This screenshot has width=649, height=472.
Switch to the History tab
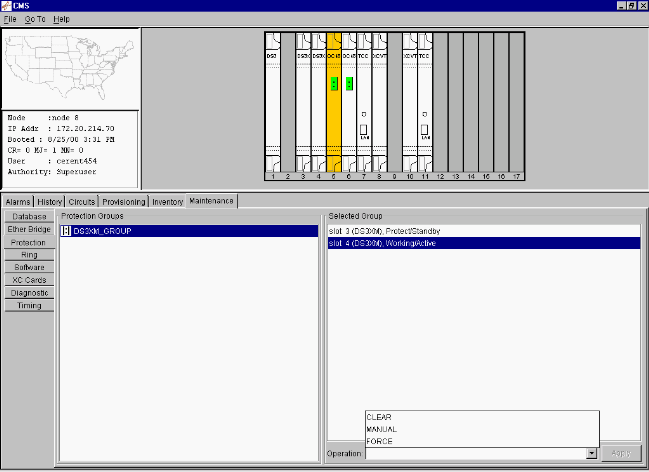pos(49,202)
